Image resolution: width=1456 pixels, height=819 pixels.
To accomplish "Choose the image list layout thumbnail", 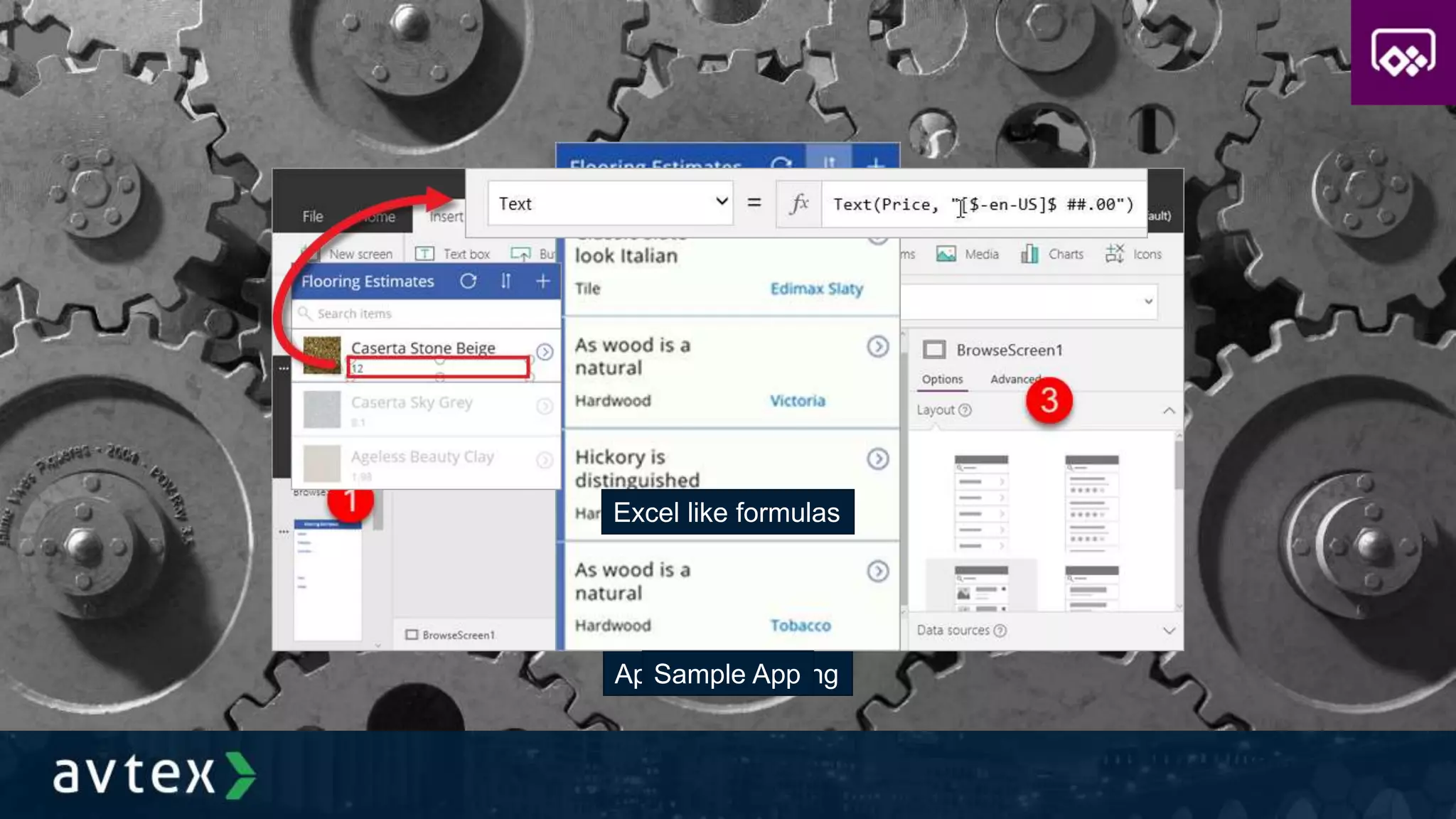I will pos(981,588).
